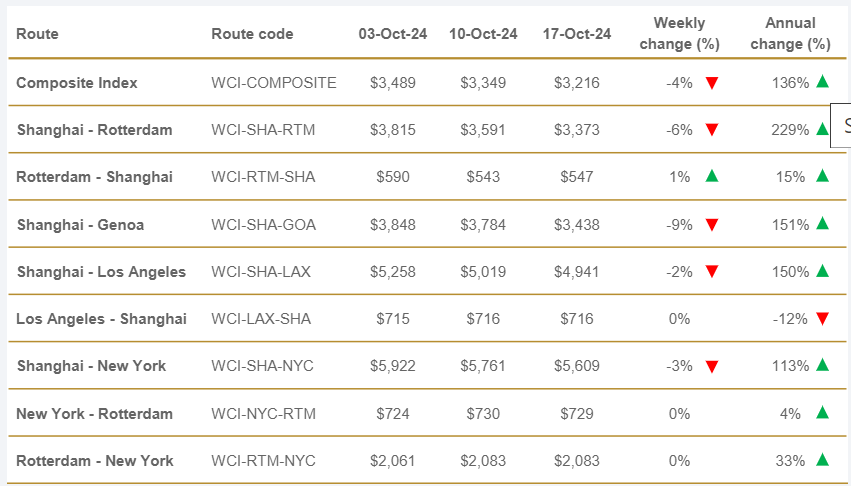The height and width of the screenshot is (486, 851).
Task: Click the red weekly arrow in Shanghai - New York row
Action: tap(712, 367)
